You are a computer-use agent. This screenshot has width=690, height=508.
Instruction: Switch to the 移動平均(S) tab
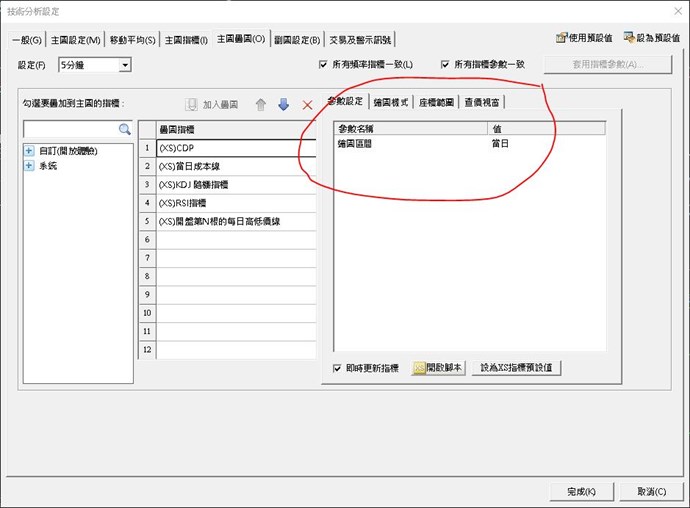132,39
